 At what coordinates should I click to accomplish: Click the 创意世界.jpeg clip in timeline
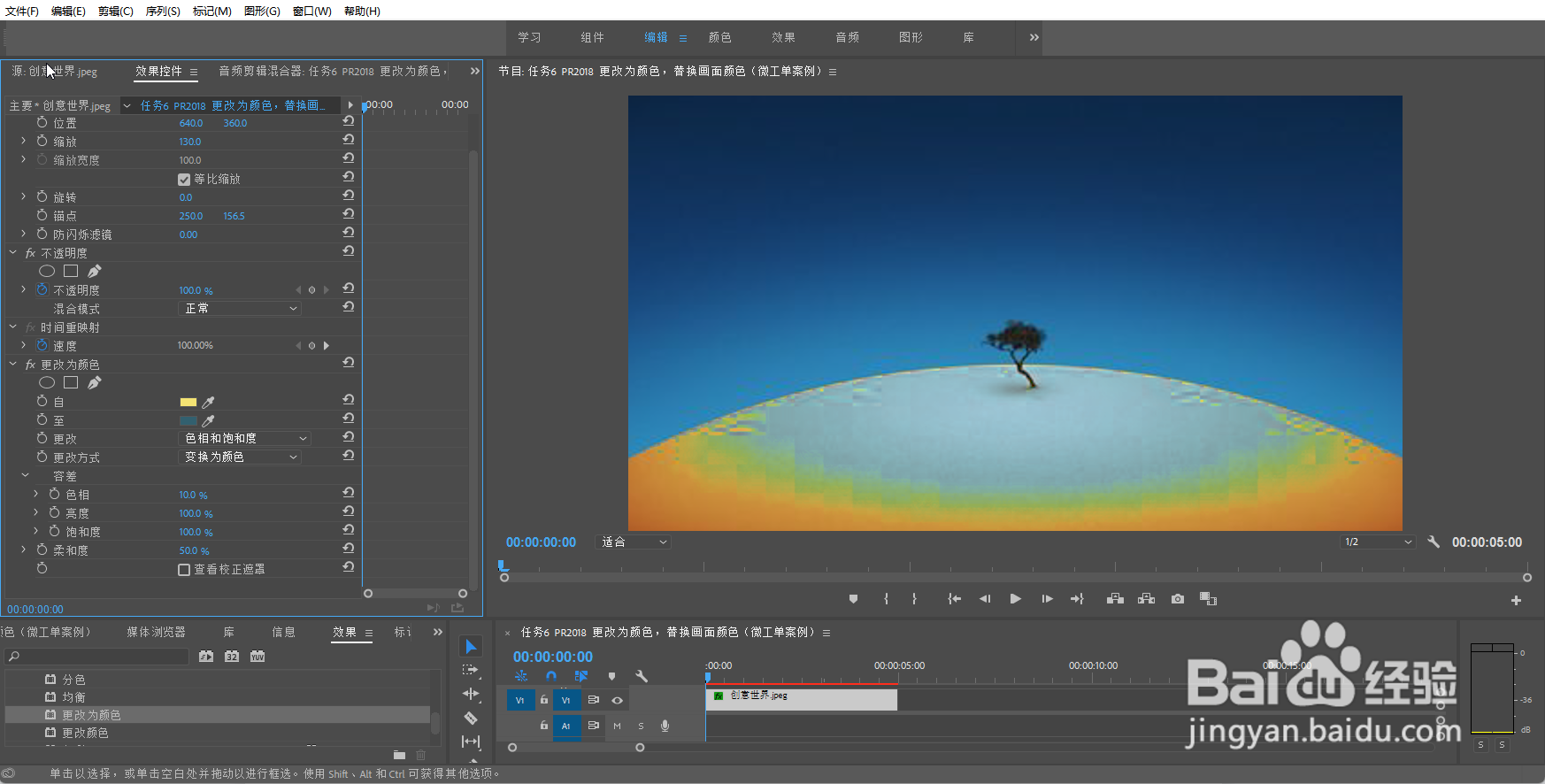pos(801,699)
